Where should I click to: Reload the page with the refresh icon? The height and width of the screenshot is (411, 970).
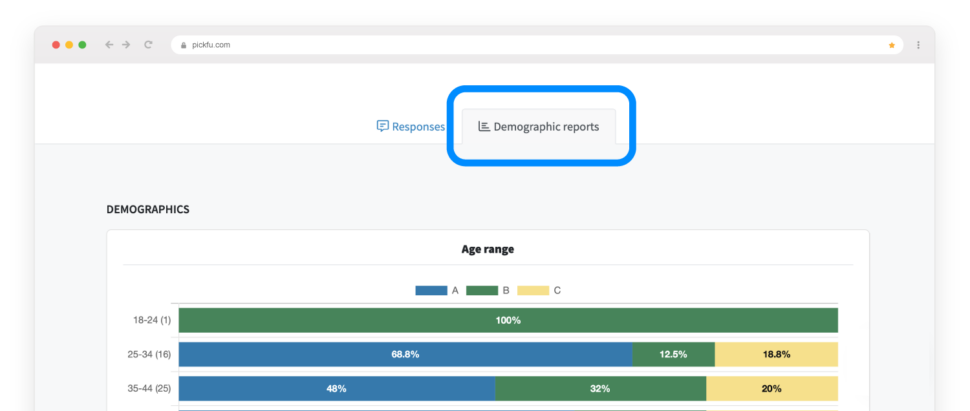tap(148, 45)
